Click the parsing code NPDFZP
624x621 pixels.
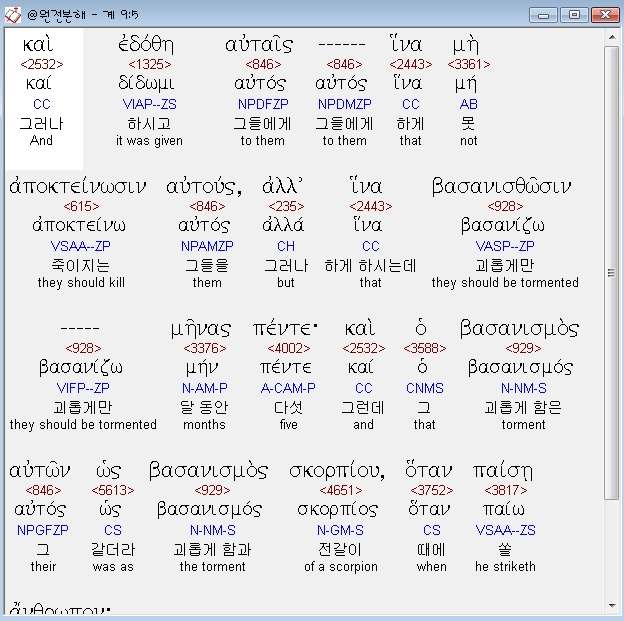pos(263,104)
